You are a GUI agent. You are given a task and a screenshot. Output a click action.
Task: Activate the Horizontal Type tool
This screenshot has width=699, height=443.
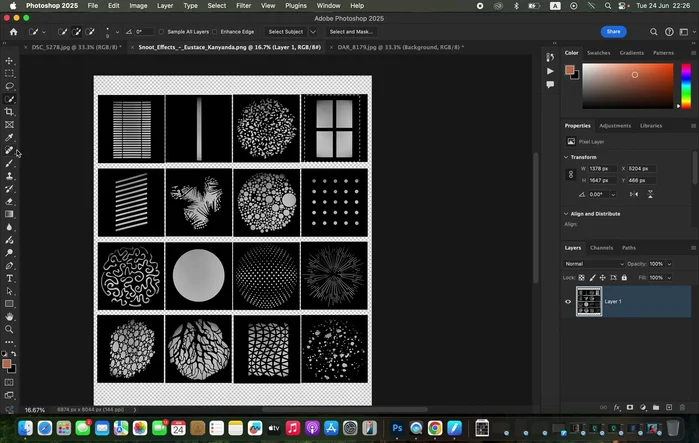point(9,278)
